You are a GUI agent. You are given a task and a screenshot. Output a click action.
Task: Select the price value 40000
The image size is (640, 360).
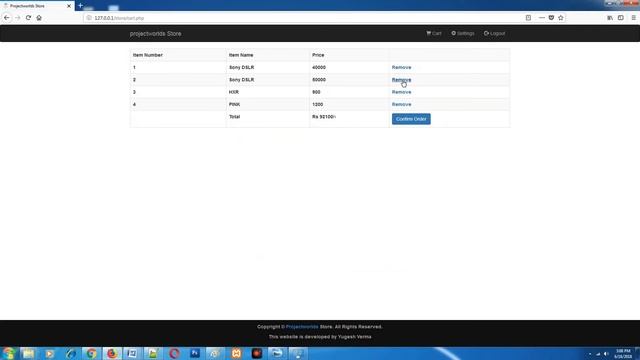319,67
